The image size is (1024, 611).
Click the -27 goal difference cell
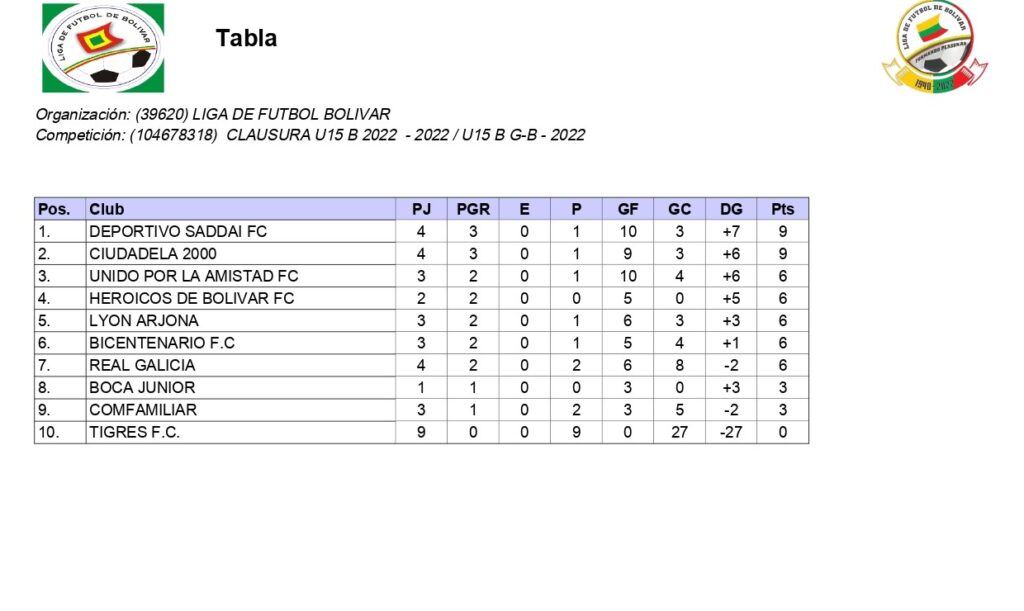pyautogui.click(x=731, y=432)
